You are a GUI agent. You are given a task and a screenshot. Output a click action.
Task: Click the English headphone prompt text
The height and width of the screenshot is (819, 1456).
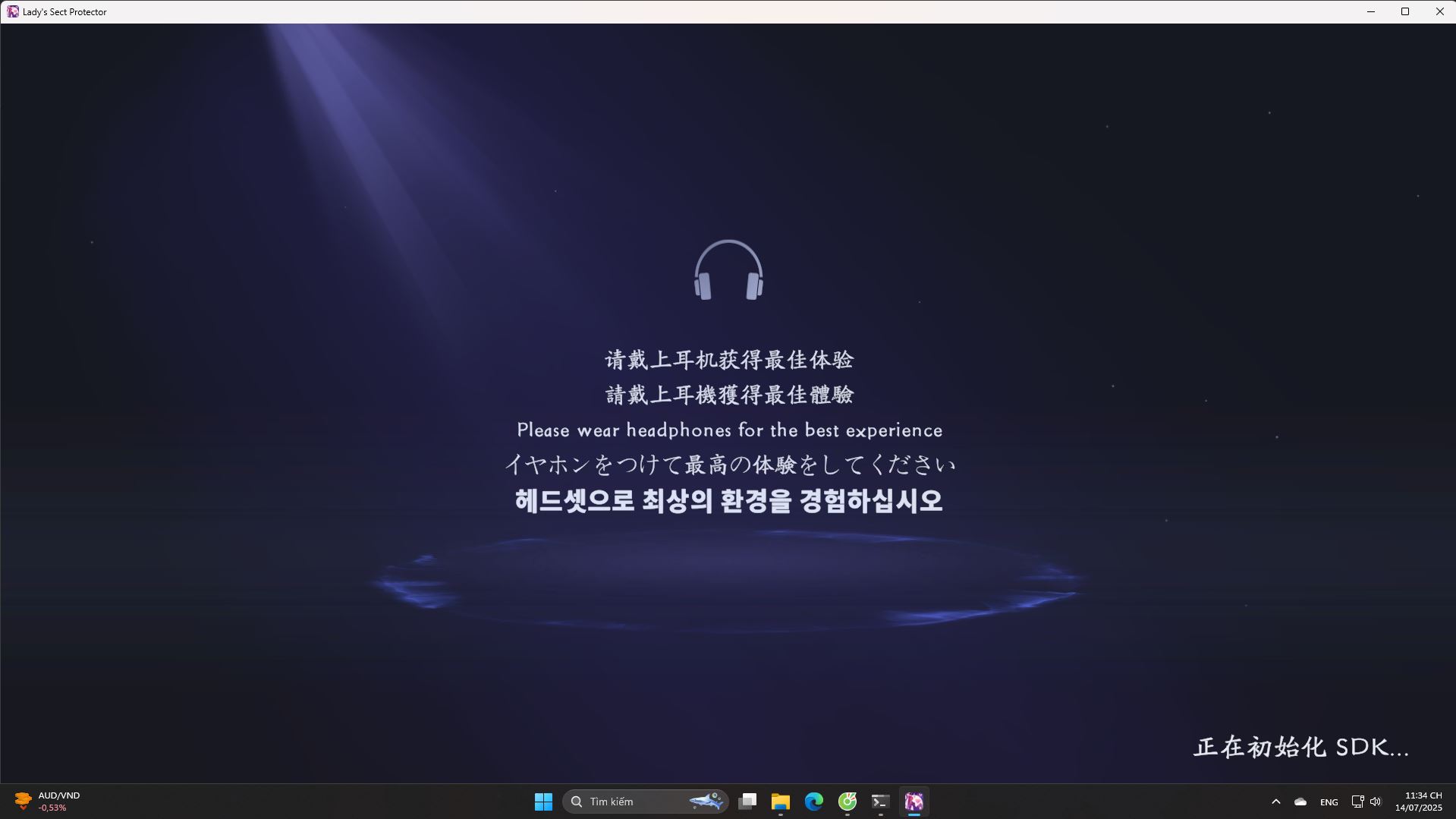coord(729,430)
